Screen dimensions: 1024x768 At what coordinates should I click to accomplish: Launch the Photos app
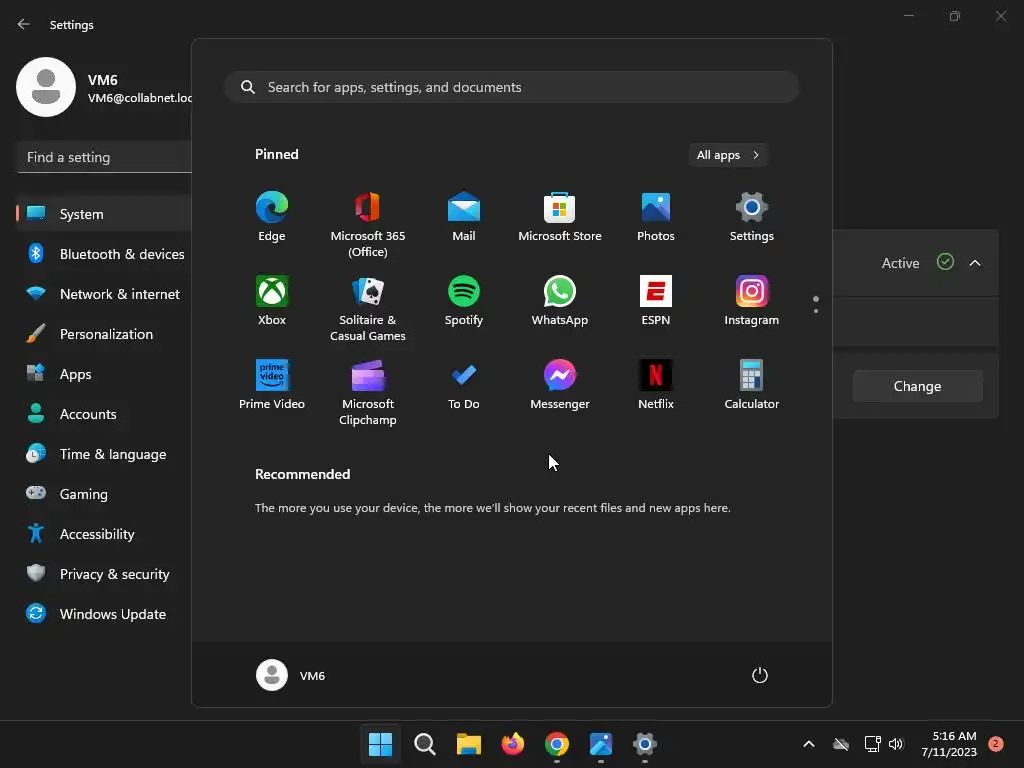(x=656, y=217)
